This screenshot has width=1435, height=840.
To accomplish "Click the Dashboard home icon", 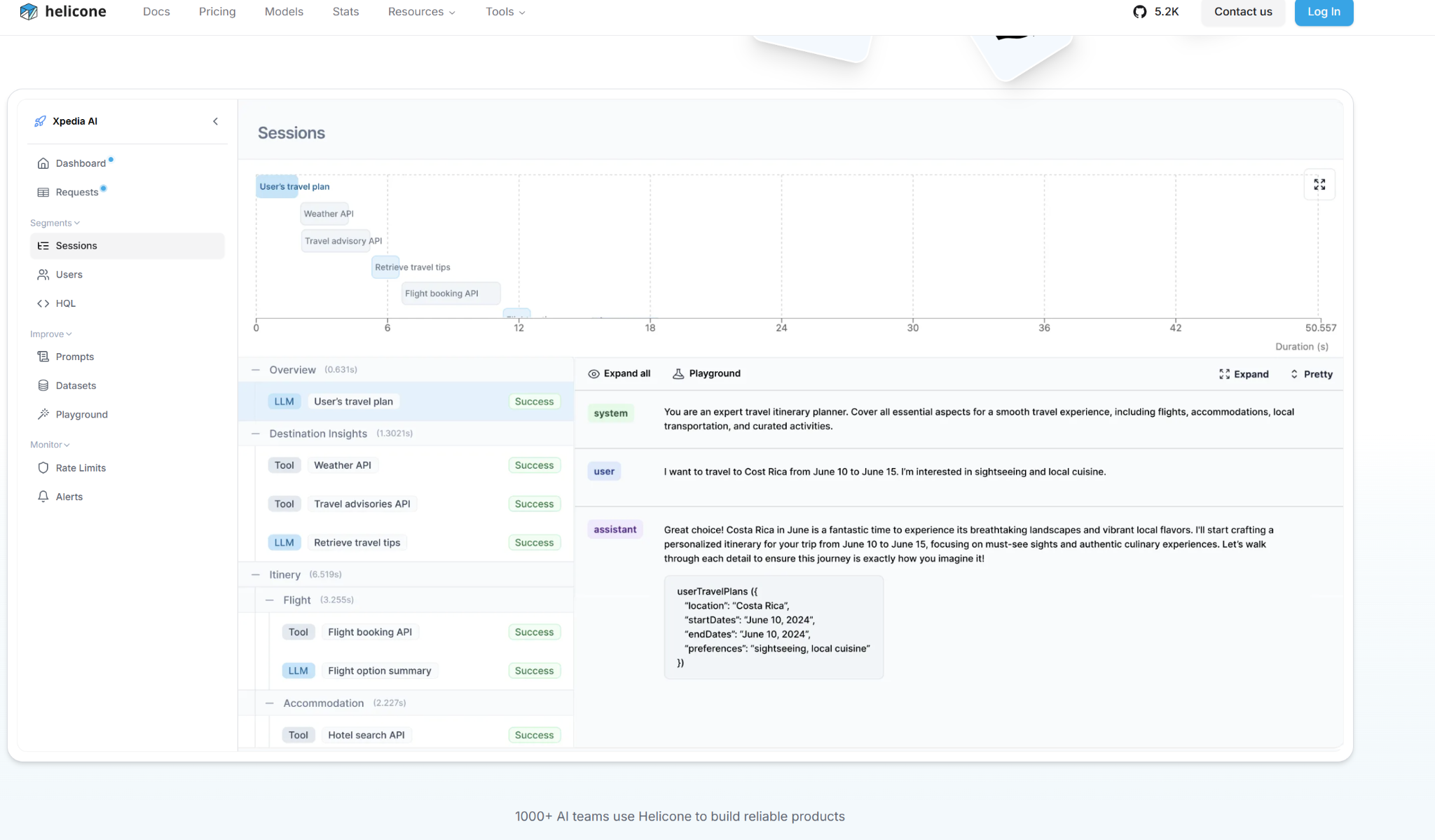I will (43, 163).
